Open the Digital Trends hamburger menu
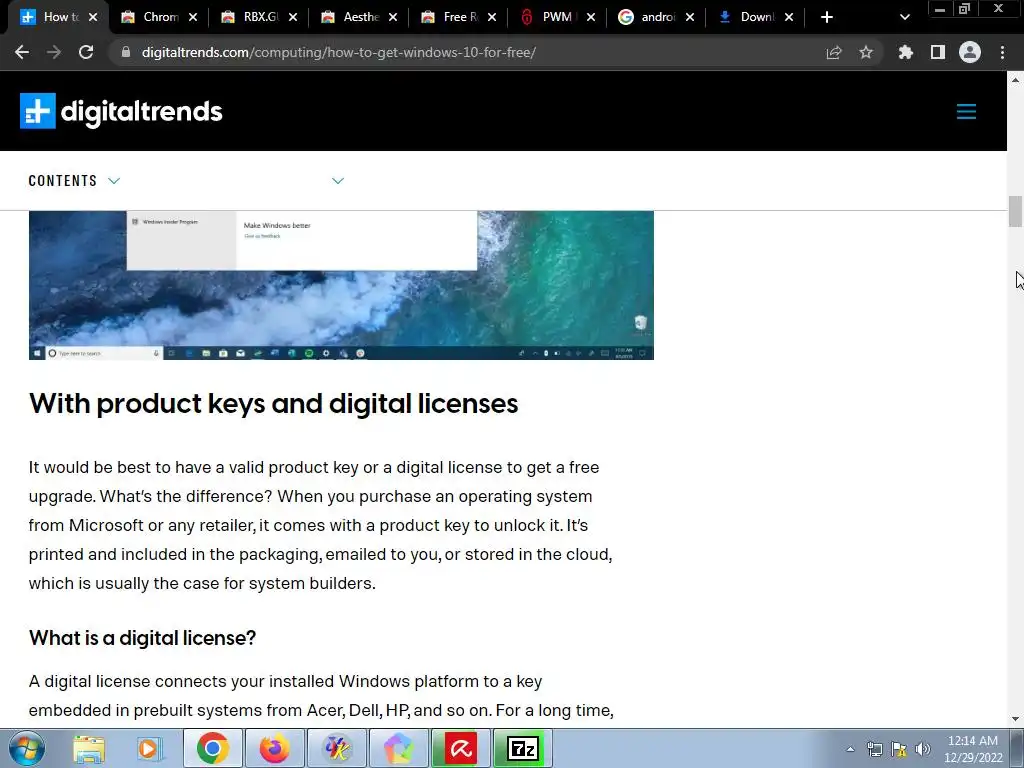1024x768 pixels. tap(967, 111)
